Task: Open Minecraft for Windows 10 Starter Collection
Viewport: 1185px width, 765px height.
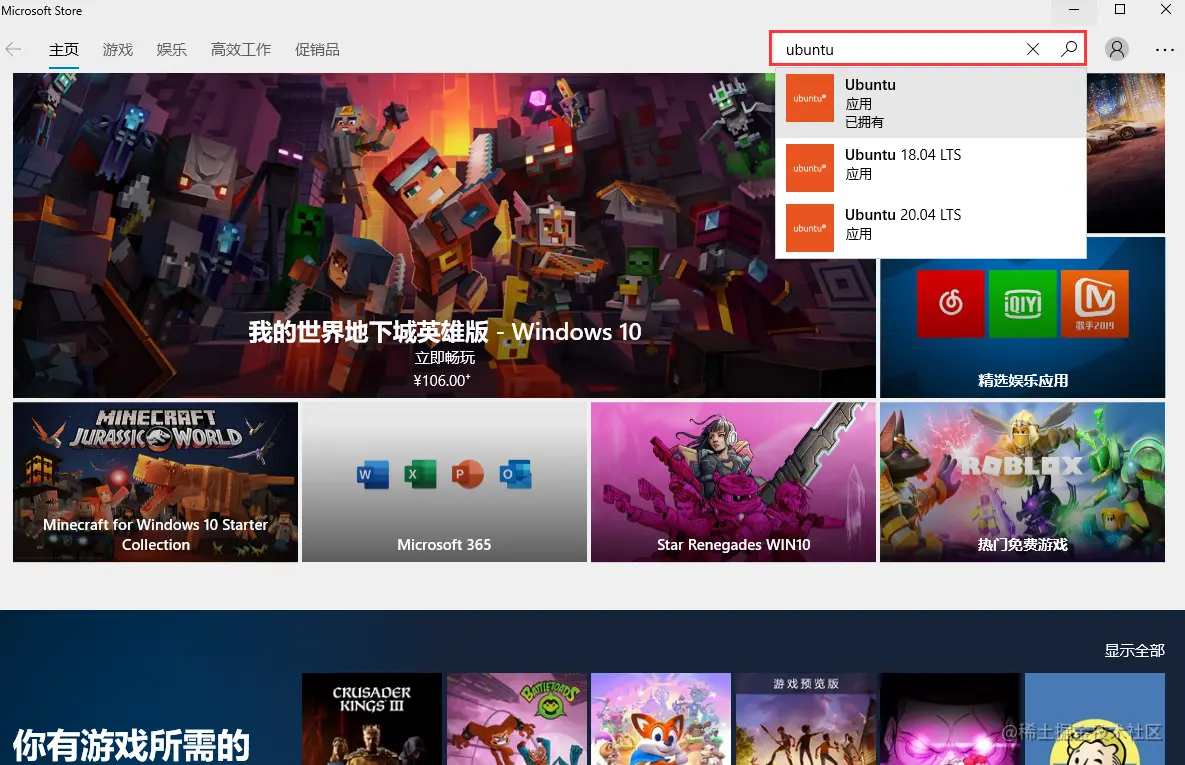Action: (155, 482)
